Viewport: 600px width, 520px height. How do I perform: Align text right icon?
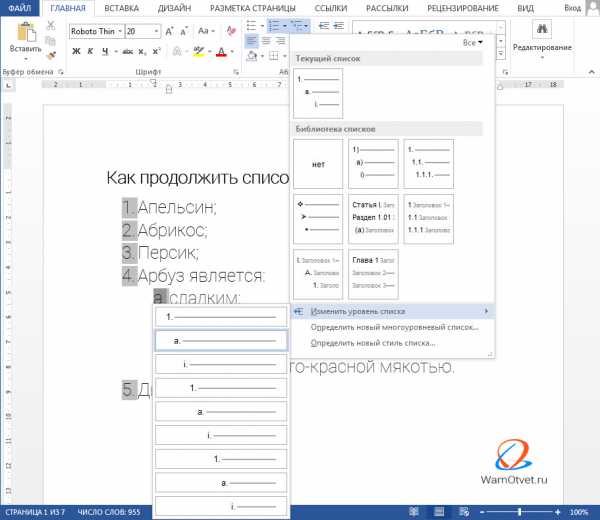pos(280,41)
